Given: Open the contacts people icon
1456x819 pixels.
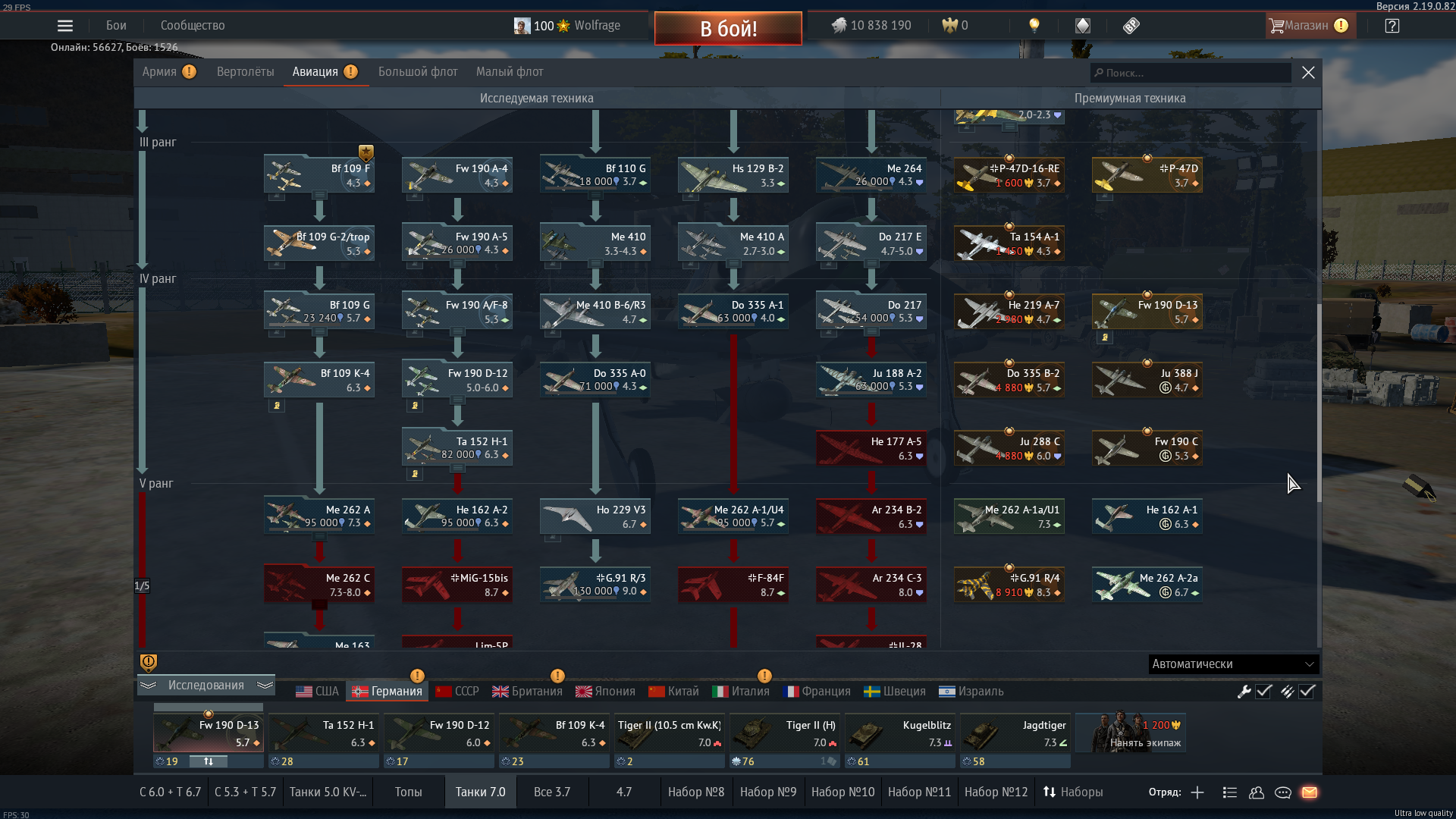Looking at the screenshot, I should [1257, 792].
